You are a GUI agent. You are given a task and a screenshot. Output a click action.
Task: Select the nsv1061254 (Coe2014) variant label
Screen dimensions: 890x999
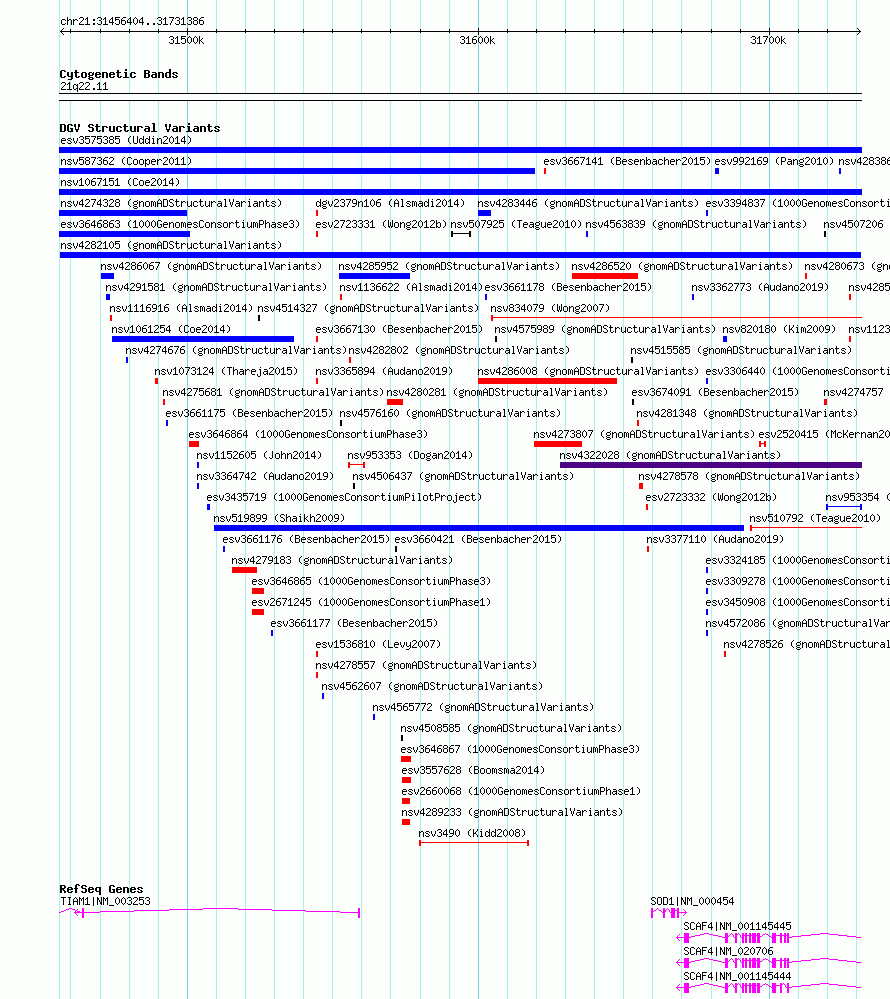coord(171,329)
